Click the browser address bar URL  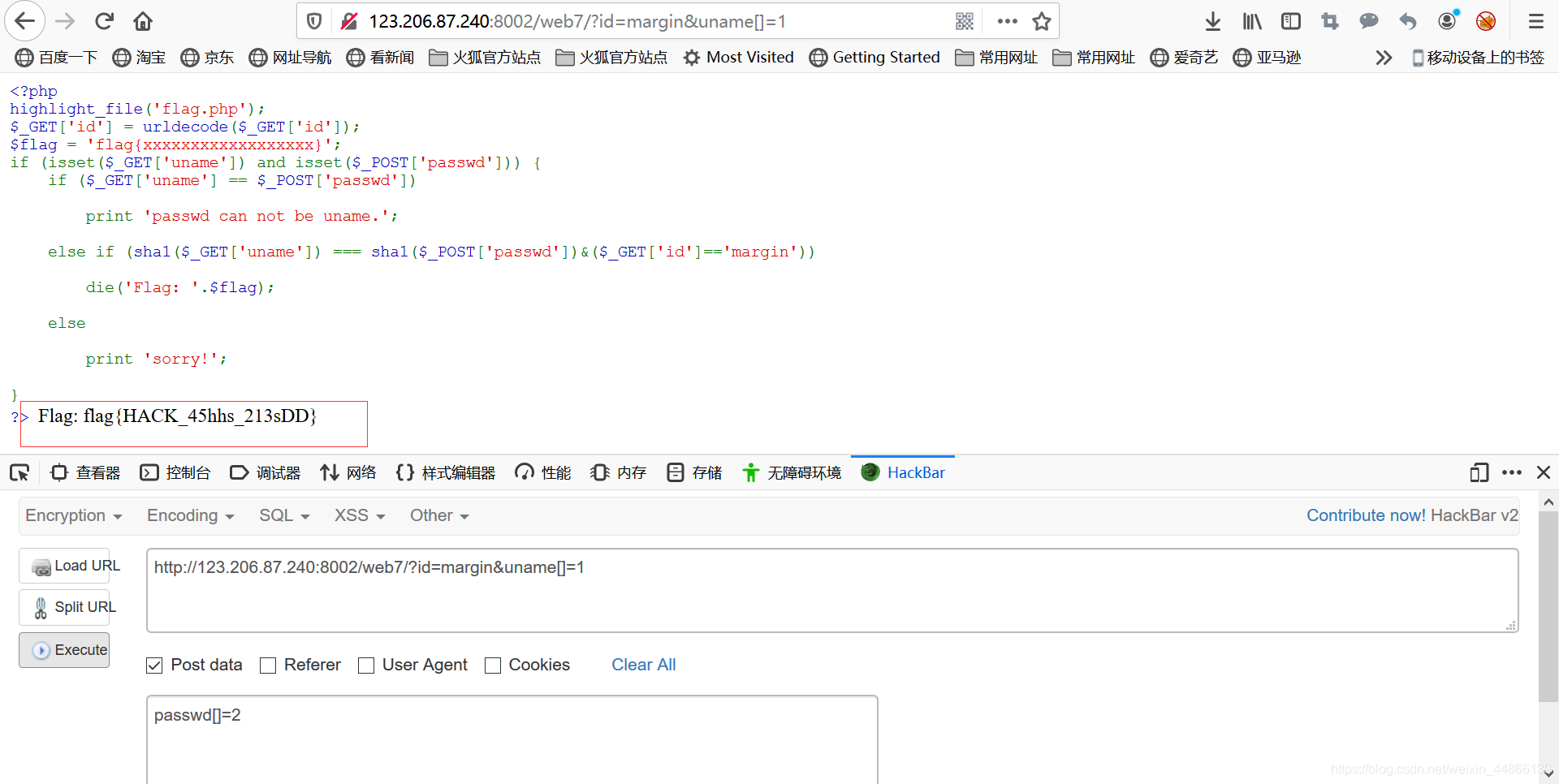click(x=577, y=21)
